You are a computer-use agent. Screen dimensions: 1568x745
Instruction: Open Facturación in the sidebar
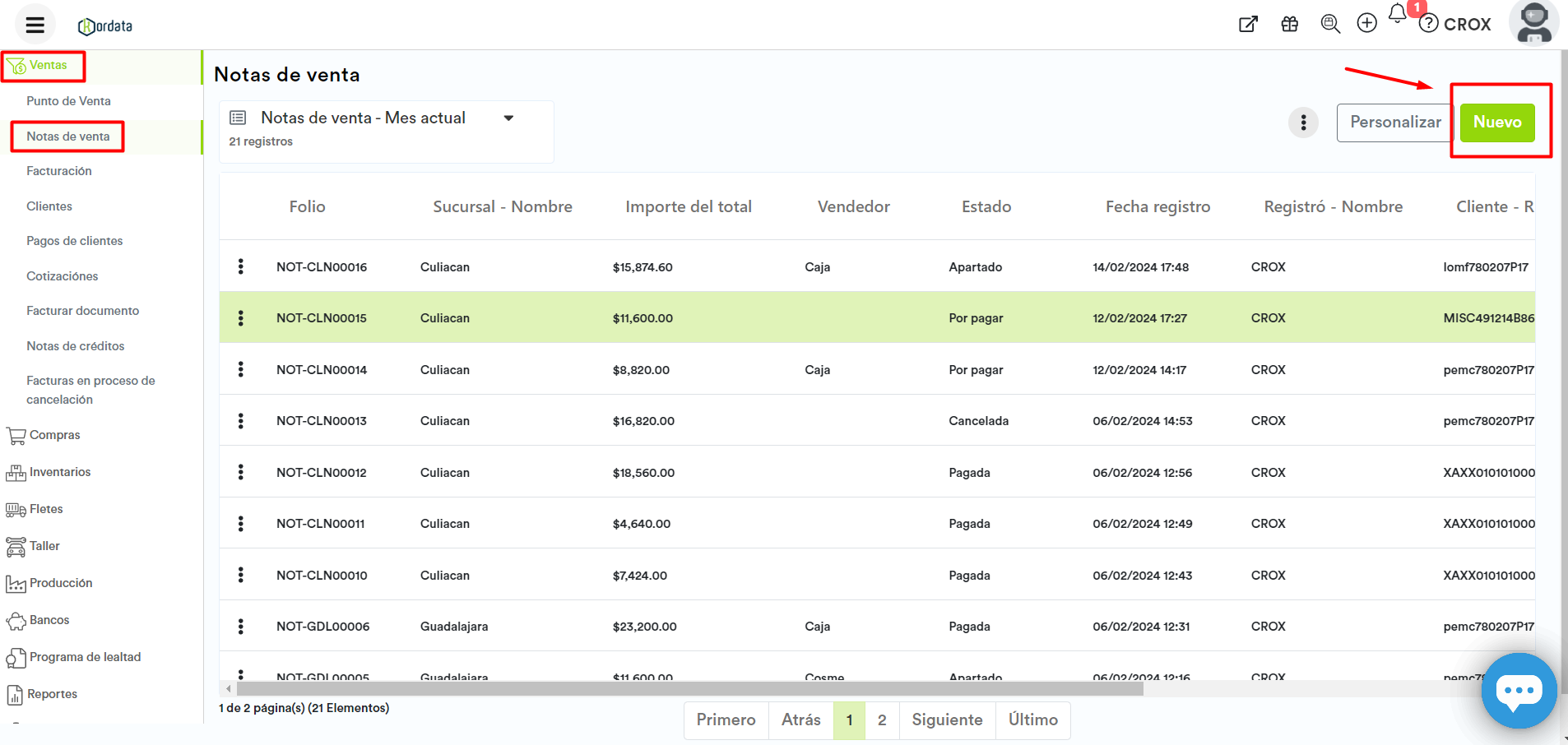[59, 171]
